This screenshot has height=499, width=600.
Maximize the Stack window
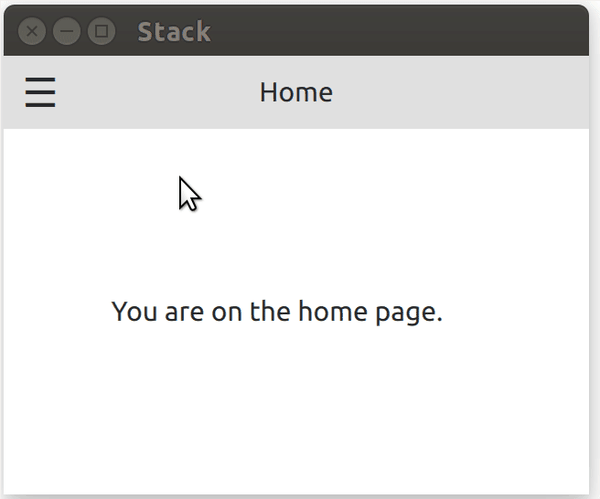point(101,32)
